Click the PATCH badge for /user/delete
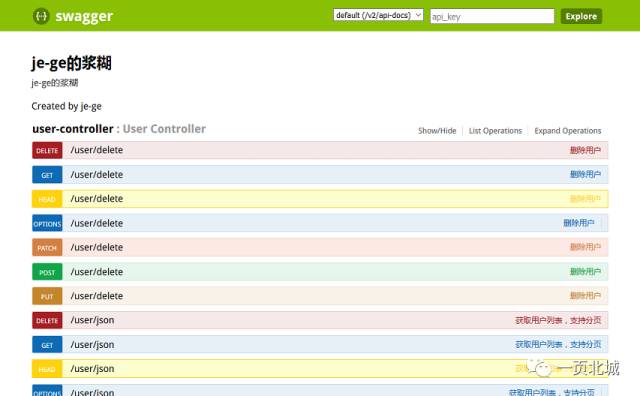Image resolution: width=640 pixels, height=396 pixels. [x=47, y=248]
